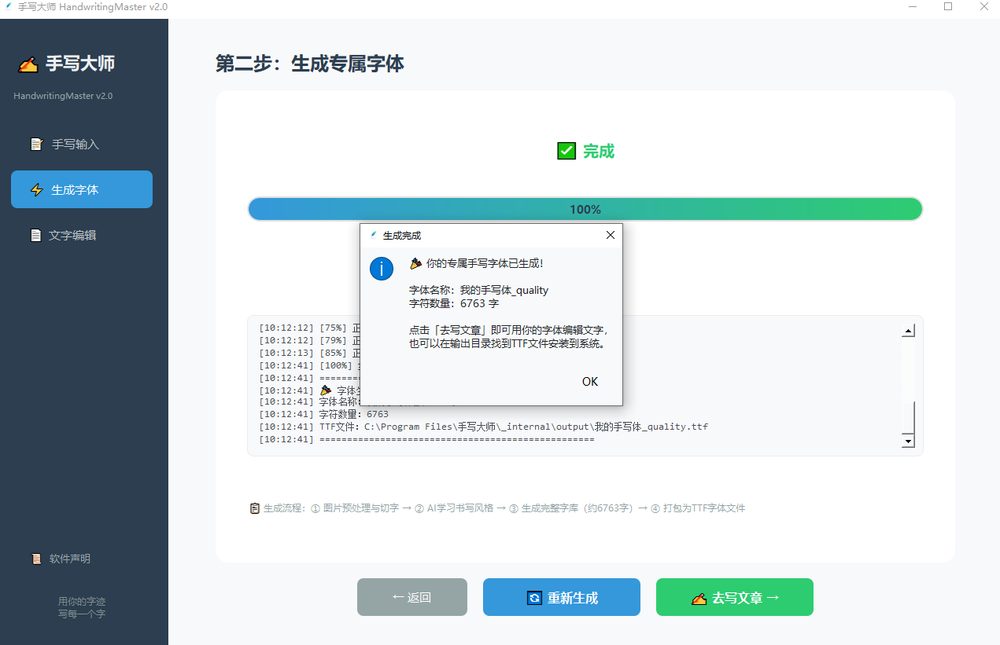The image size is (1000, 645).
Task: Click the log scrollbar up arrow
Action: point(909,330)
